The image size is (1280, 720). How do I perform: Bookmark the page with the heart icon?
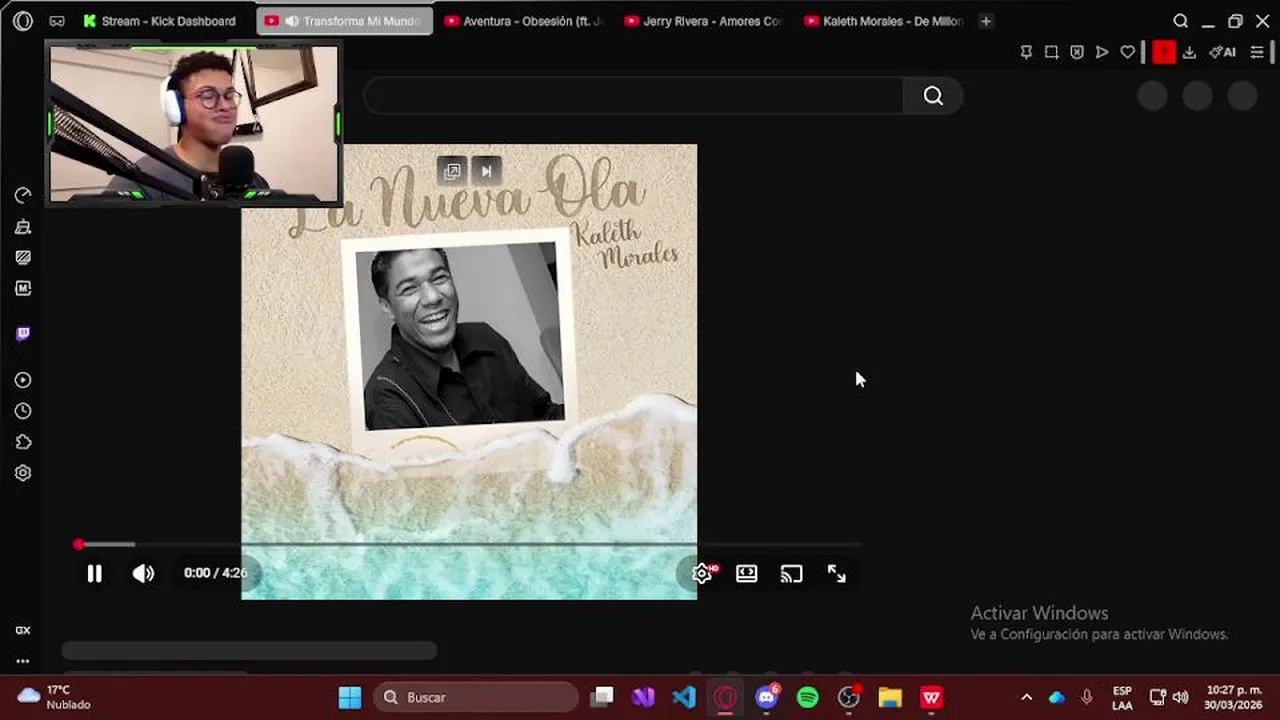[1128, 52]
